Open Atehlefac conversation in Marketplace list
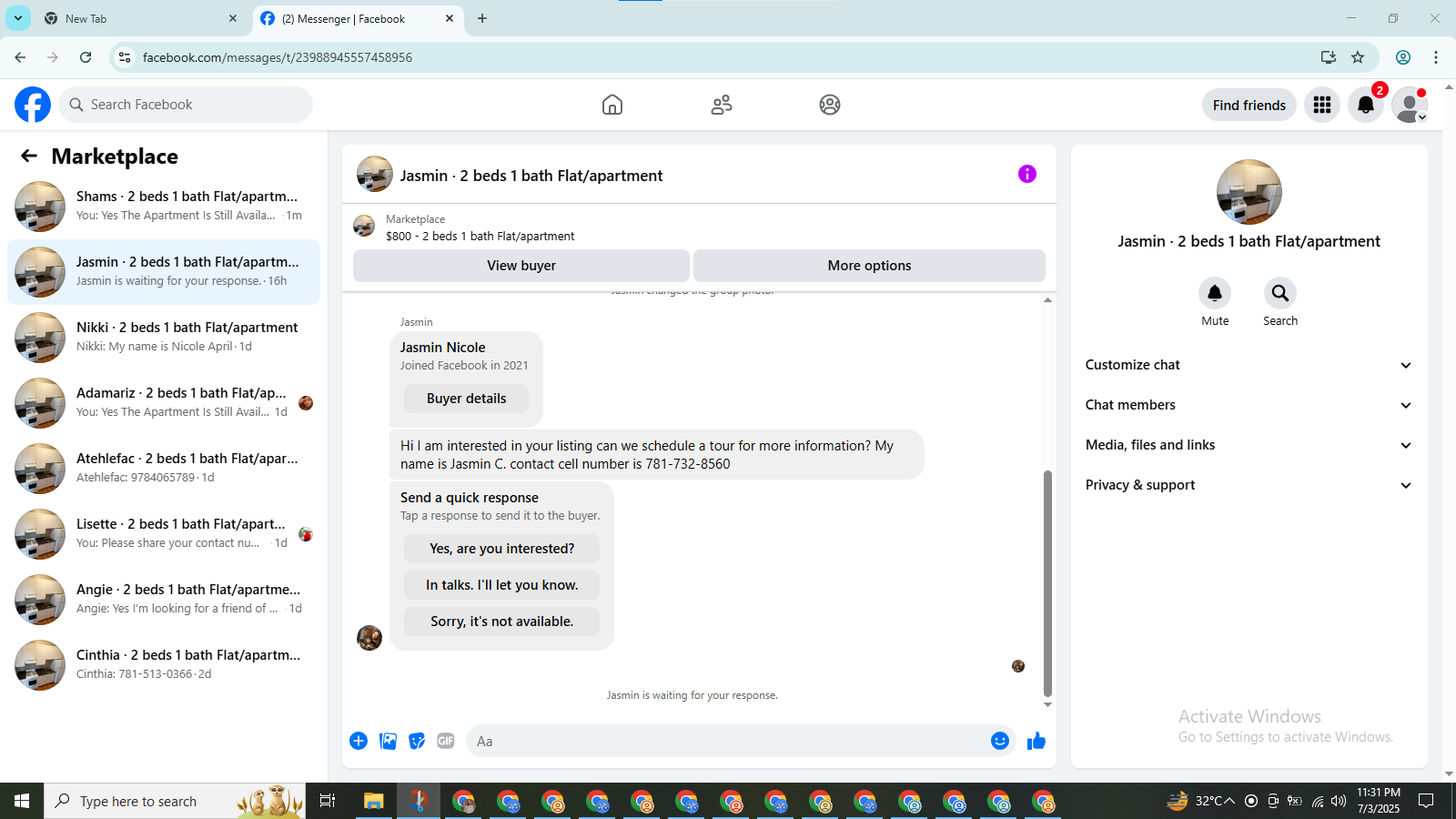The width and height of the screenshot is (1456, 819). click(x=164, y=469)
